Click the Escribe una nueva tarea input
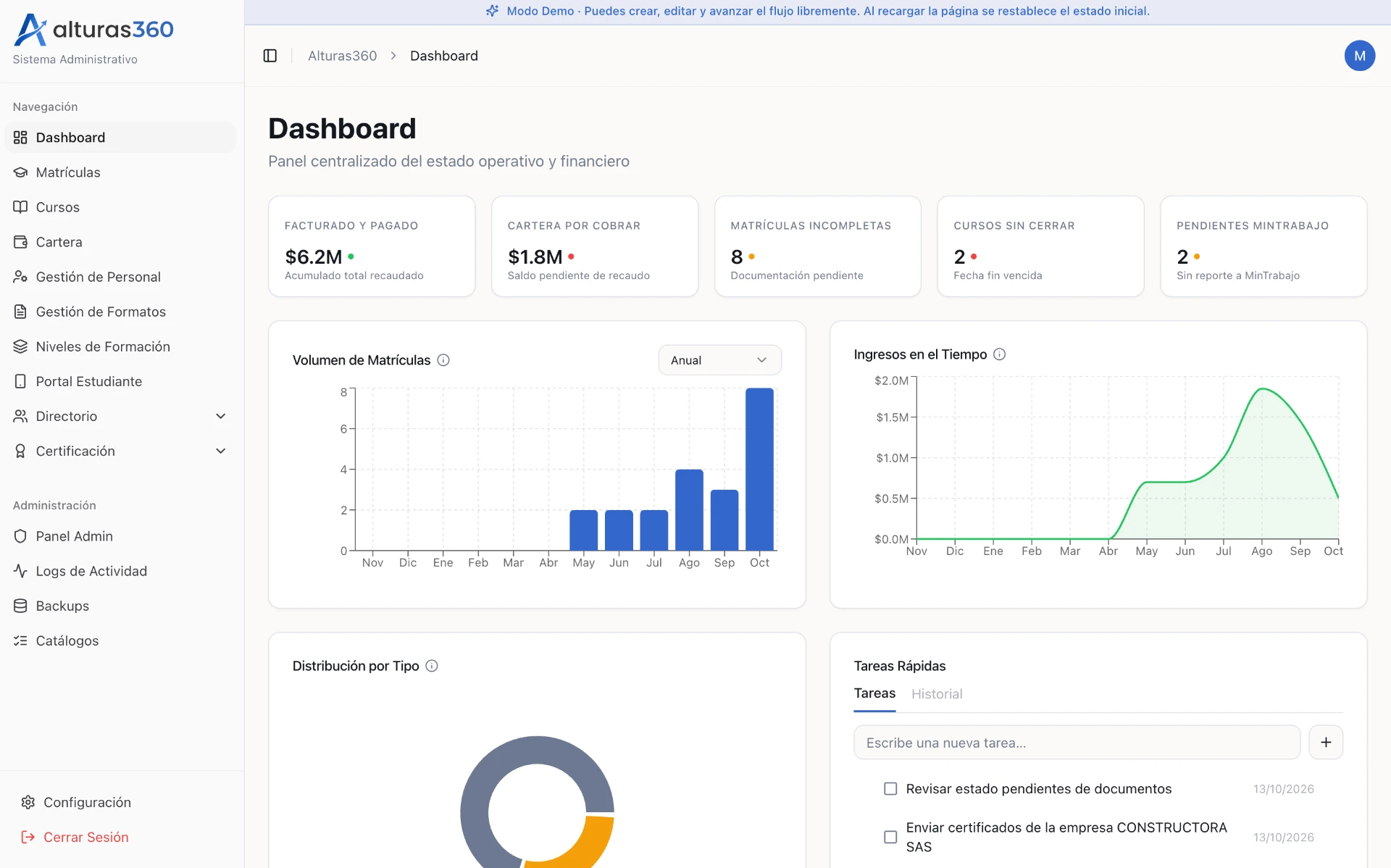The height and width of the screenshot is (868, 1391). (x=1077, y=743)
